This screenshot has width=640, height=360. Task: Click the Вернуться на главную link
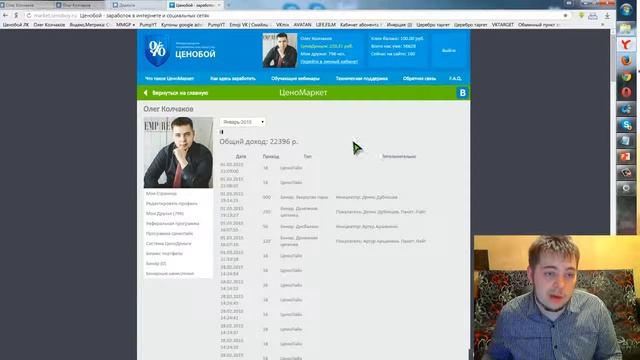click(180, 93)
